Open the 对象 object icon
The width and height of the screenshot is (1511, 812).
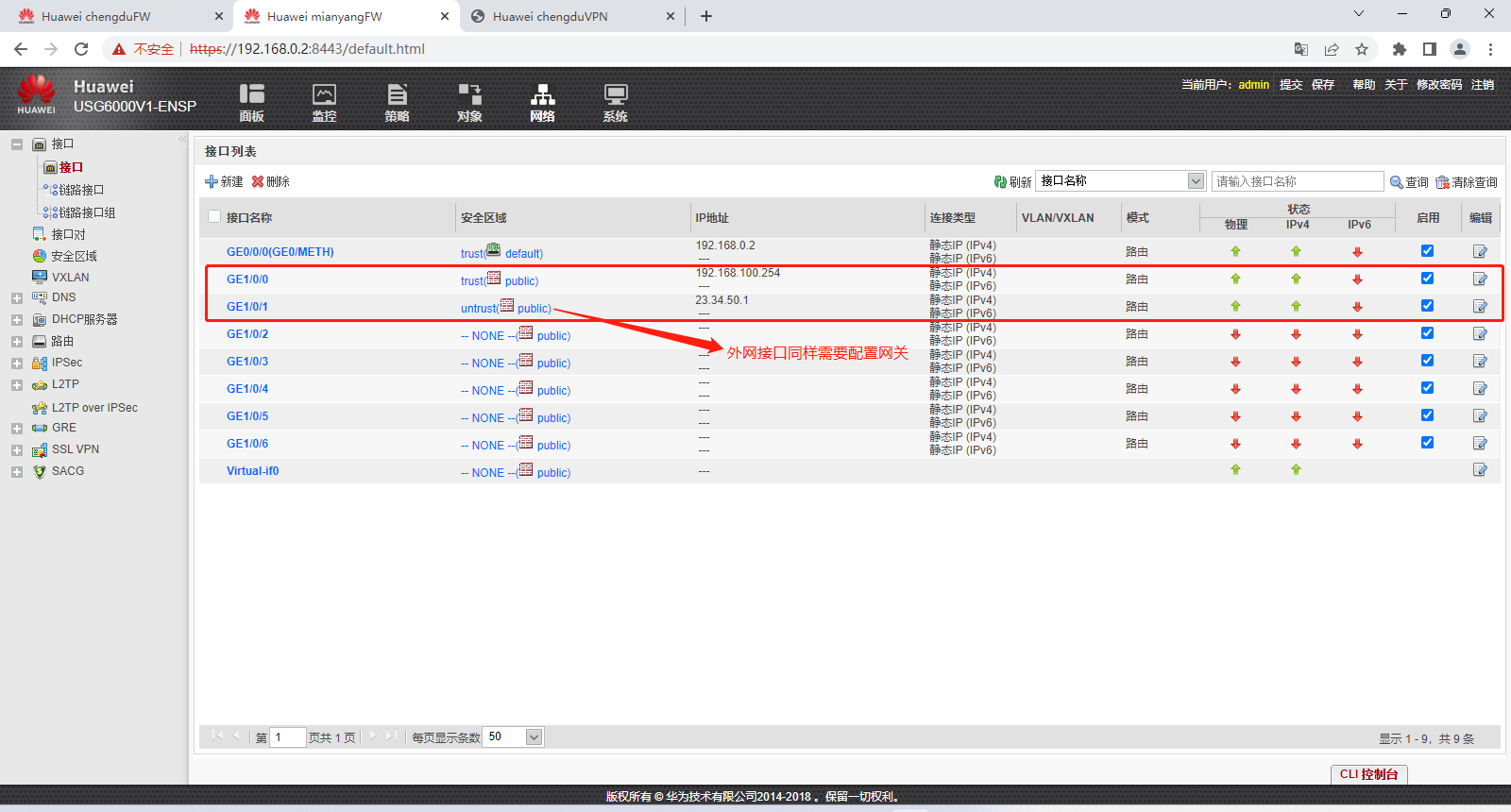click(469, 103)
